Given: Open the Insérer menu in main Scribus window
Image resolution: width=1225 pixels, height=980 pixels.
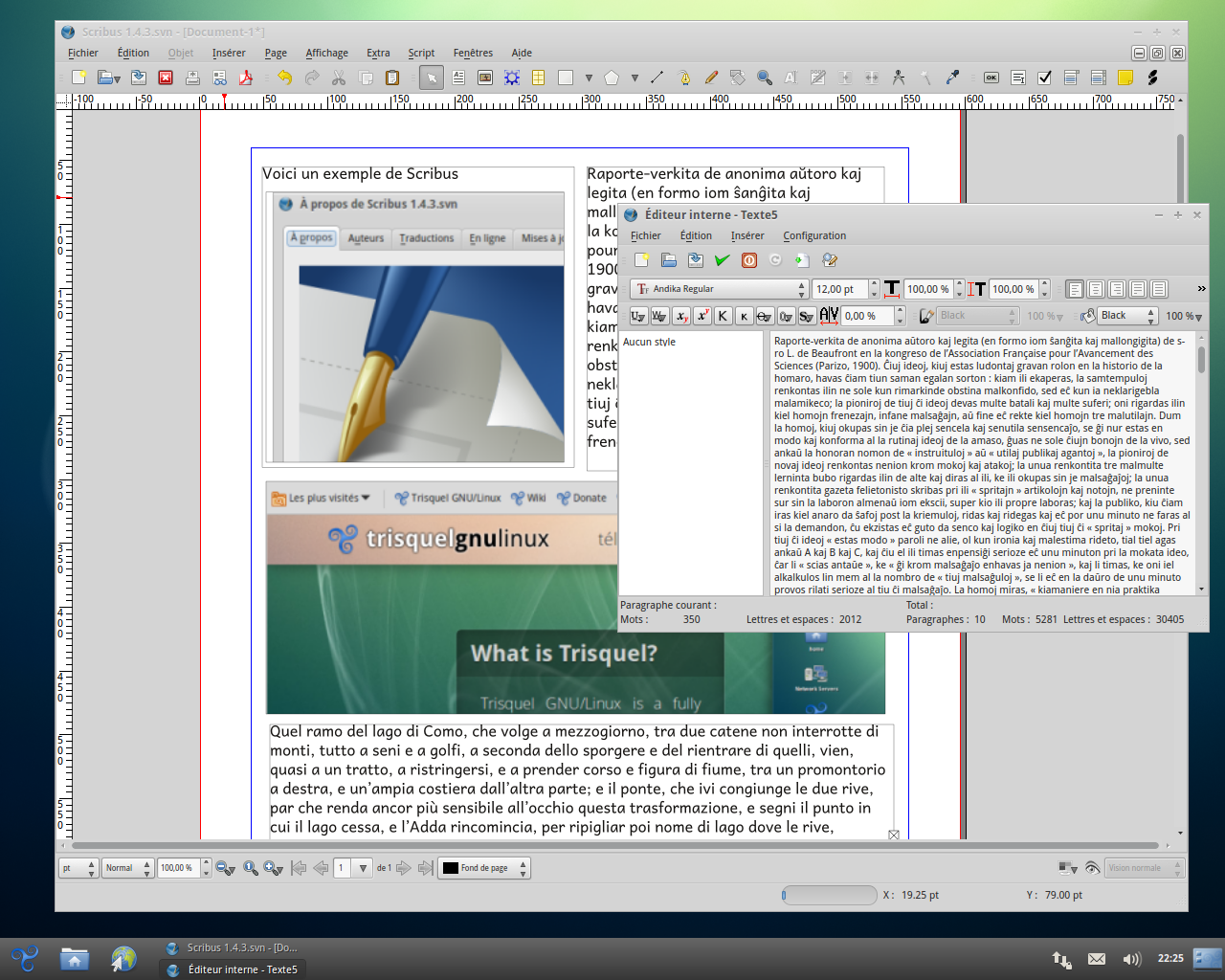Looking at the screenshot, I should (x=229, y=53).
